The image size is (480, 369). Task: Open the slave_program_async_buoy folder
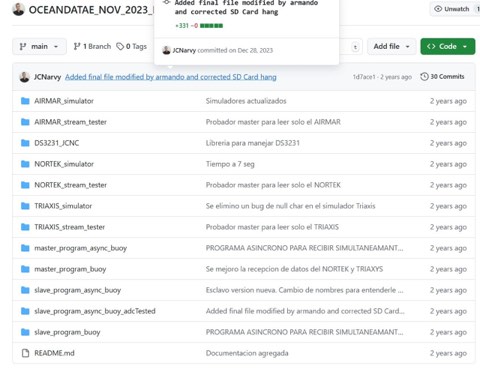[77, 290]
